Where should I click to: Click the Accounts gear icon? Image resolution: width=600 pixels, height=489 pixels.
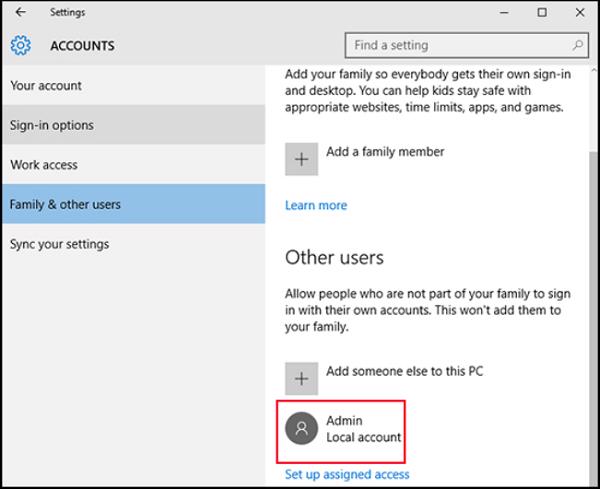pyautogui.click(x=21, y=45)
